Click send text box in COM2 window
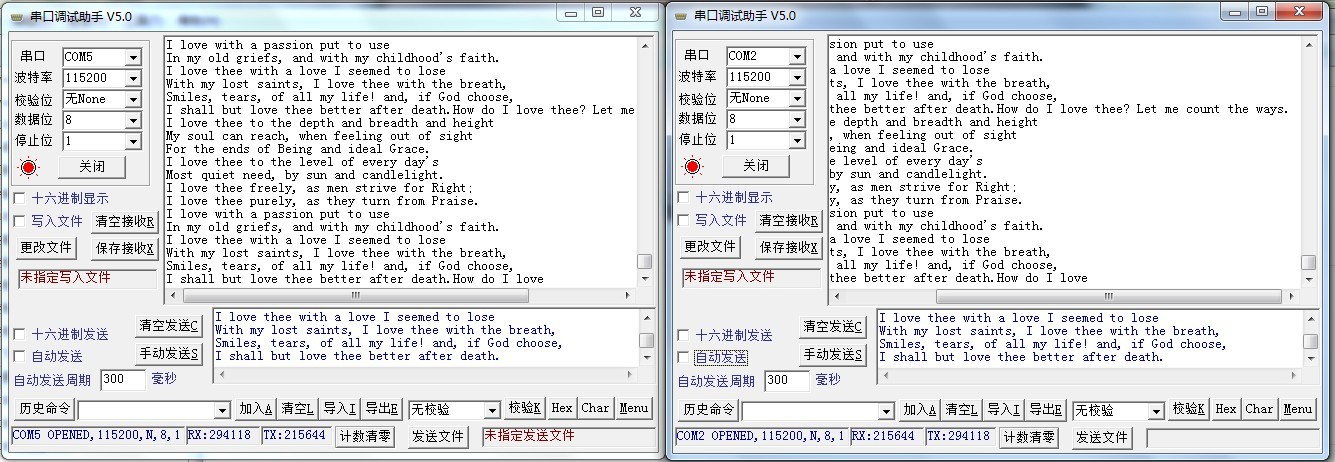The width and height of the screenshot is (1335, 462). [x=1088, y=338]
